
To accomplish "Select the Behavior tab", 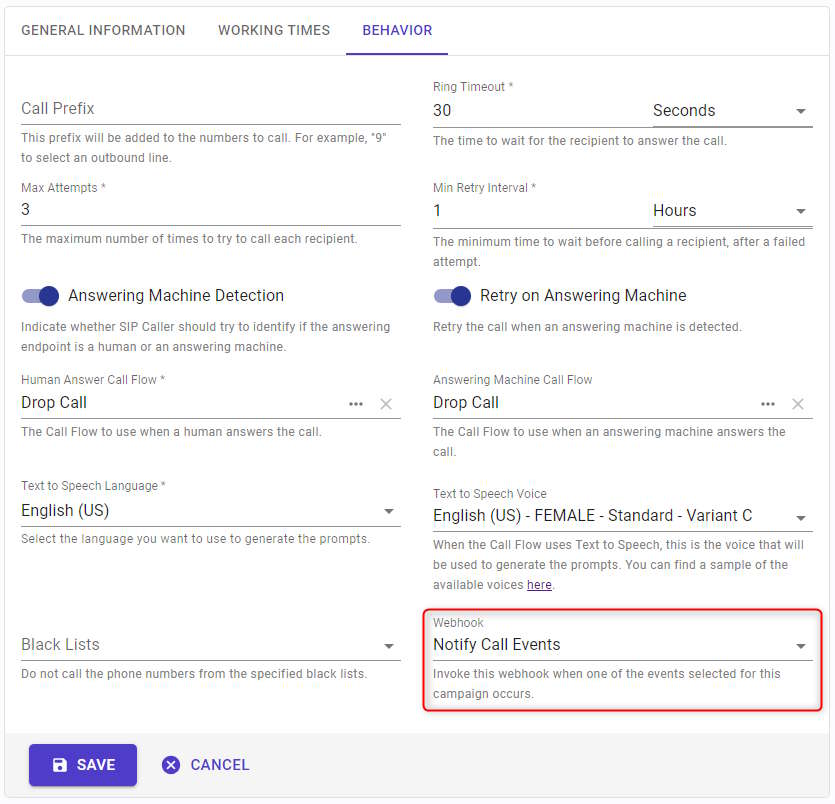I will pos(397,30).
